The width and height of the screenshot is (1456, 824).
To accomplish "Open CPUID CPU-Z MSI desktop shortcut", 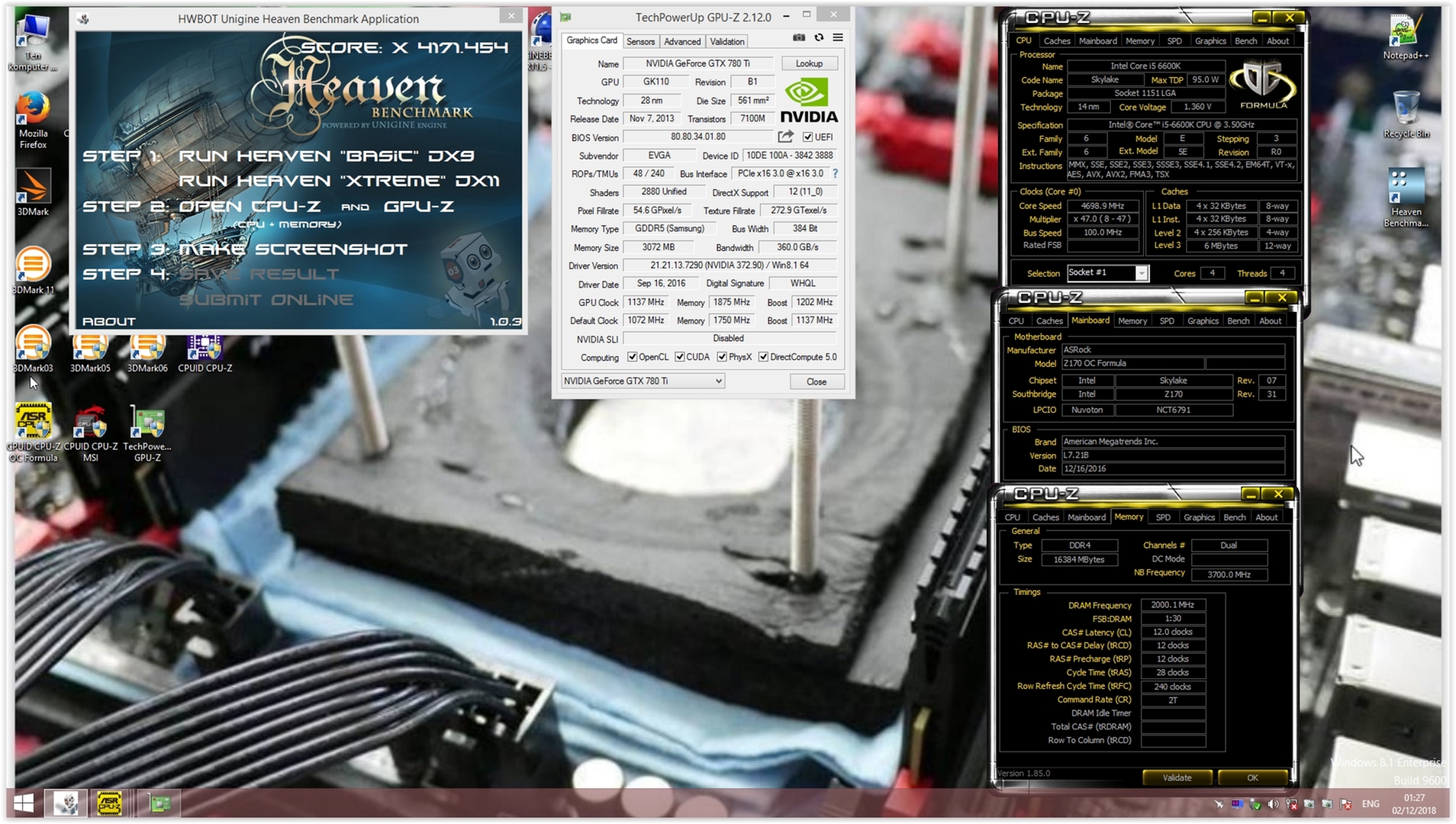I will click(90, 433).
